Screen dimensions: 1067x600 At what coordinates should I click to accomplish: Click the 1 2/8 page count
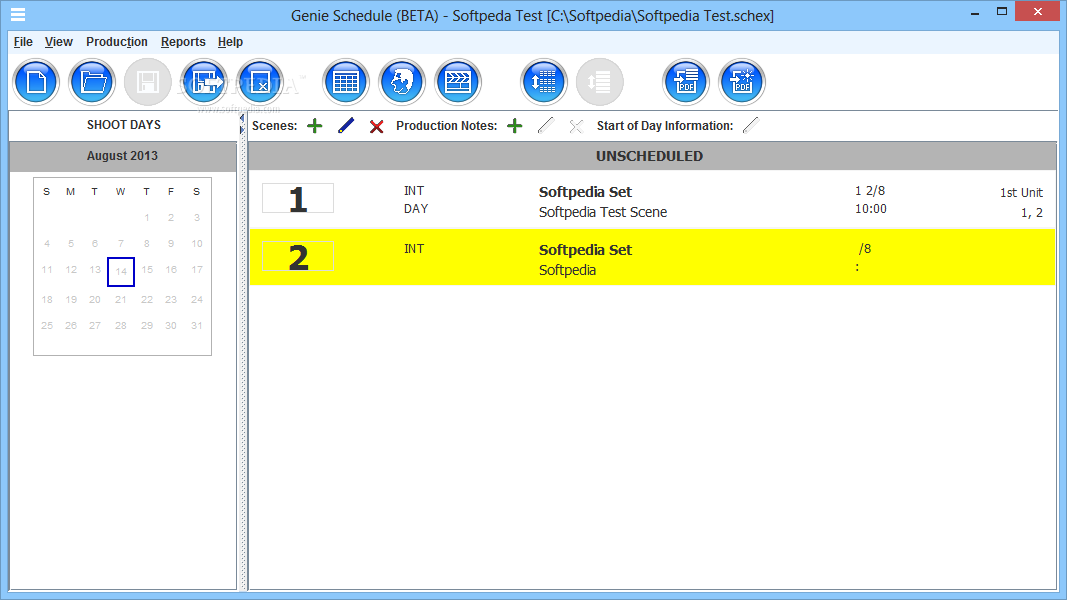click(870, 191)
